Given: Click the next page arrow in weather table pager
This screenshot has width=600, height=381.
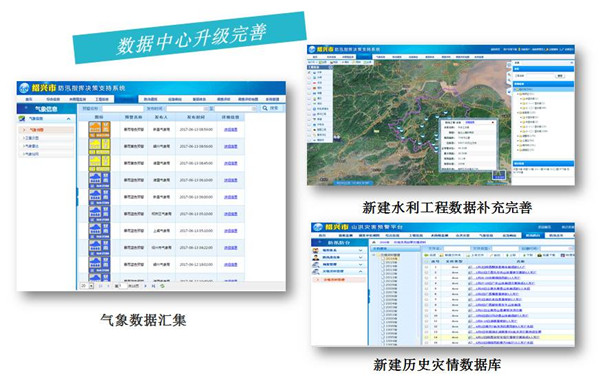Looking at the screenshot, I should pos(146,286).
